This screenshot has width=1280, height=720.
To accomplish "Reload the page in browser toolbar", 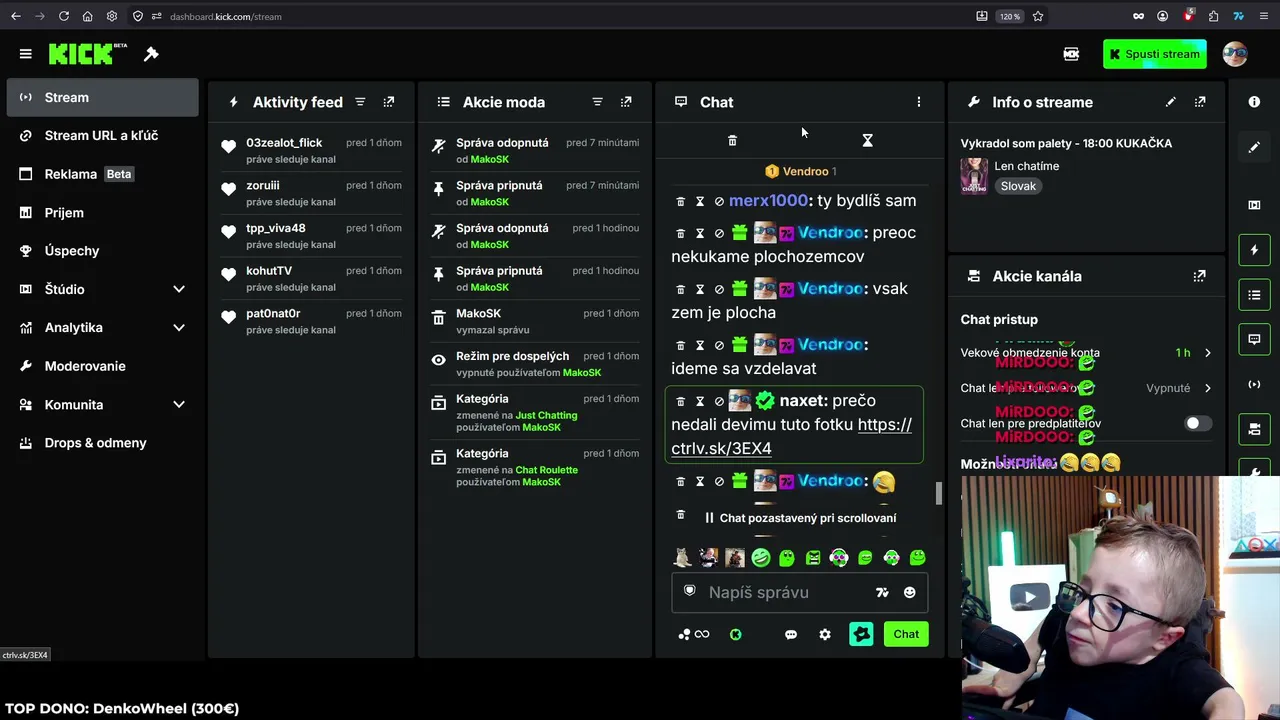I will [x=63, y=16].
